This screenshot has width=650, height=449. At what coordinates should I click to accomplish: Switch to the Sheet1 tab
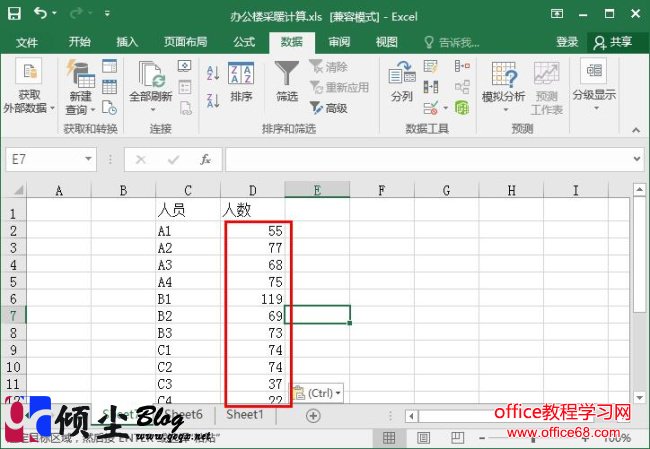pos(245,415)
